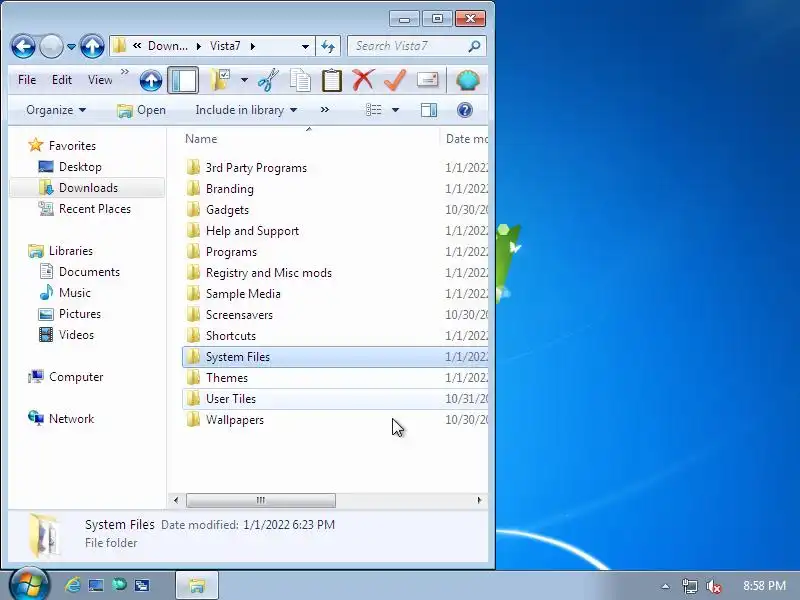Image resolution: width=800 pixels, height=600 pixels.
Task: Toggle the navigation pane toolbar button
Action: 183,81
